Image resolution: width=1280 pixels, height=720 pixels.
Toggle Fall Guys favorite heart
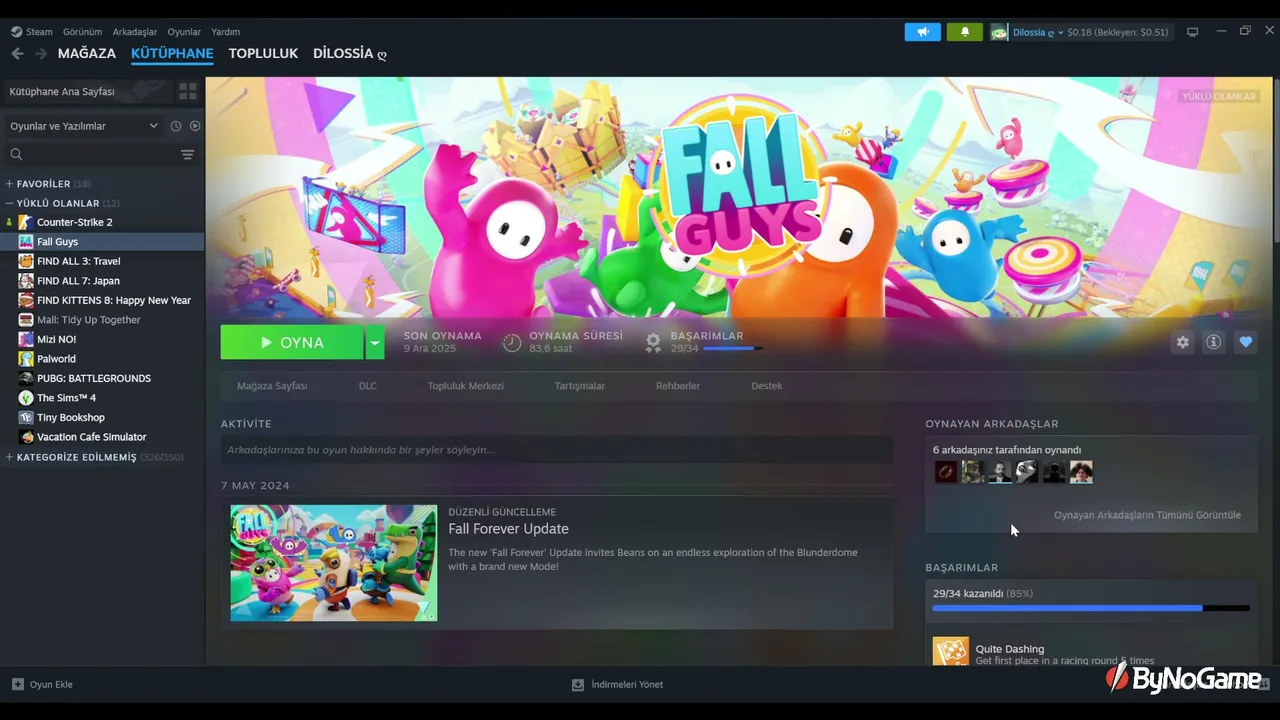[1245, 342]
